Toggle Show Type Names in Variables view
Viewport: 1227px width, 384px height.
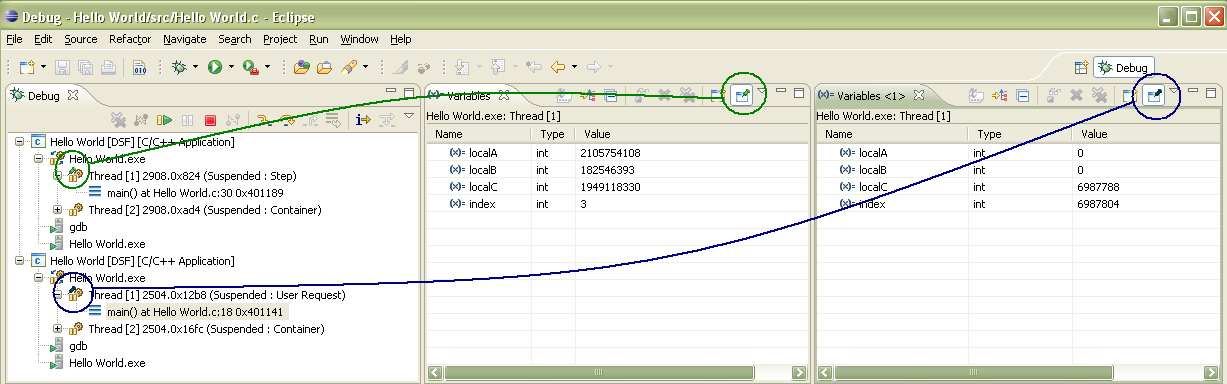563,96
